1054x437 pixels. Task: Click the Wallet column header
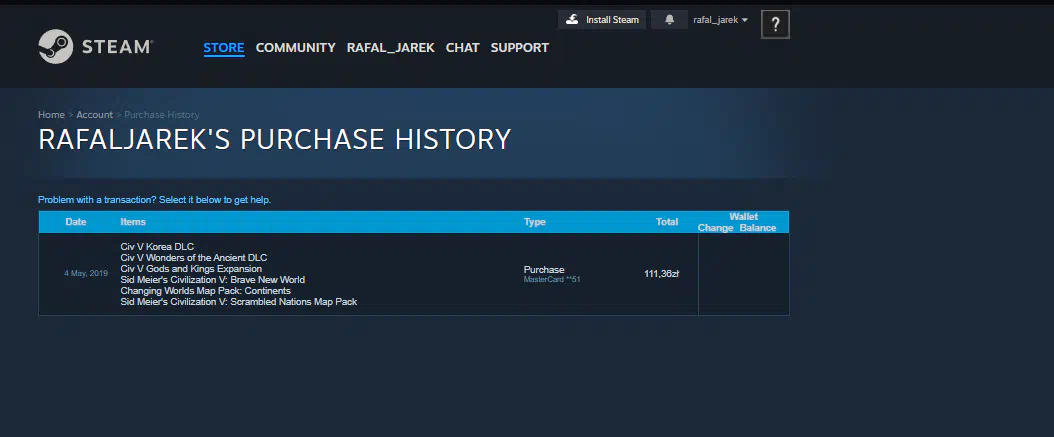[743, 216]
